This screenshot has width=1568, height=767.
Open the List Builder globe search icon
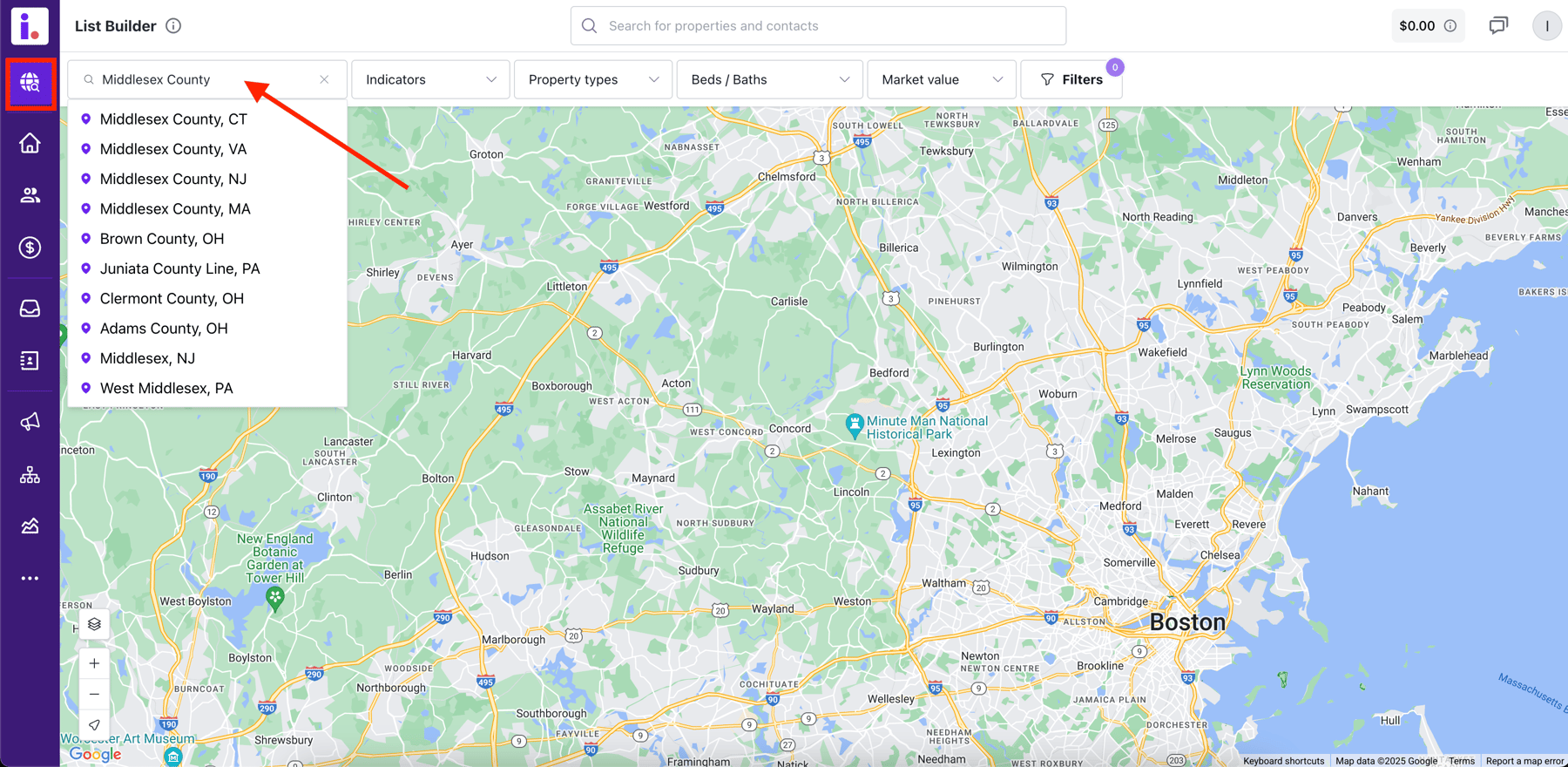click(x=30, y=83)
